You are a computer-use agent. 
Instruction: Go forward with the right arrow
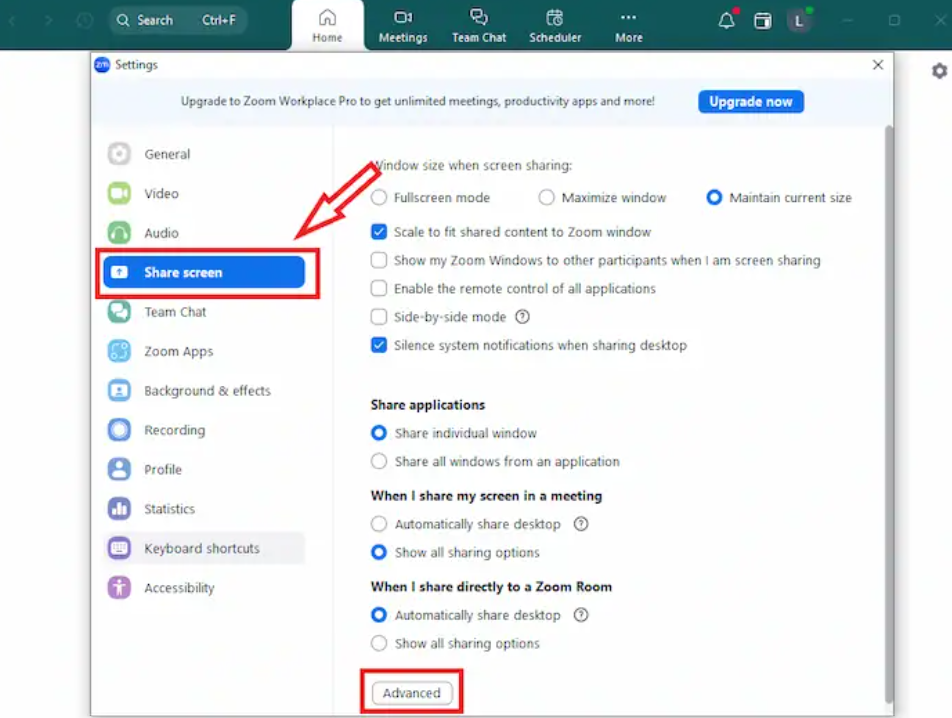tap(49, 21)
